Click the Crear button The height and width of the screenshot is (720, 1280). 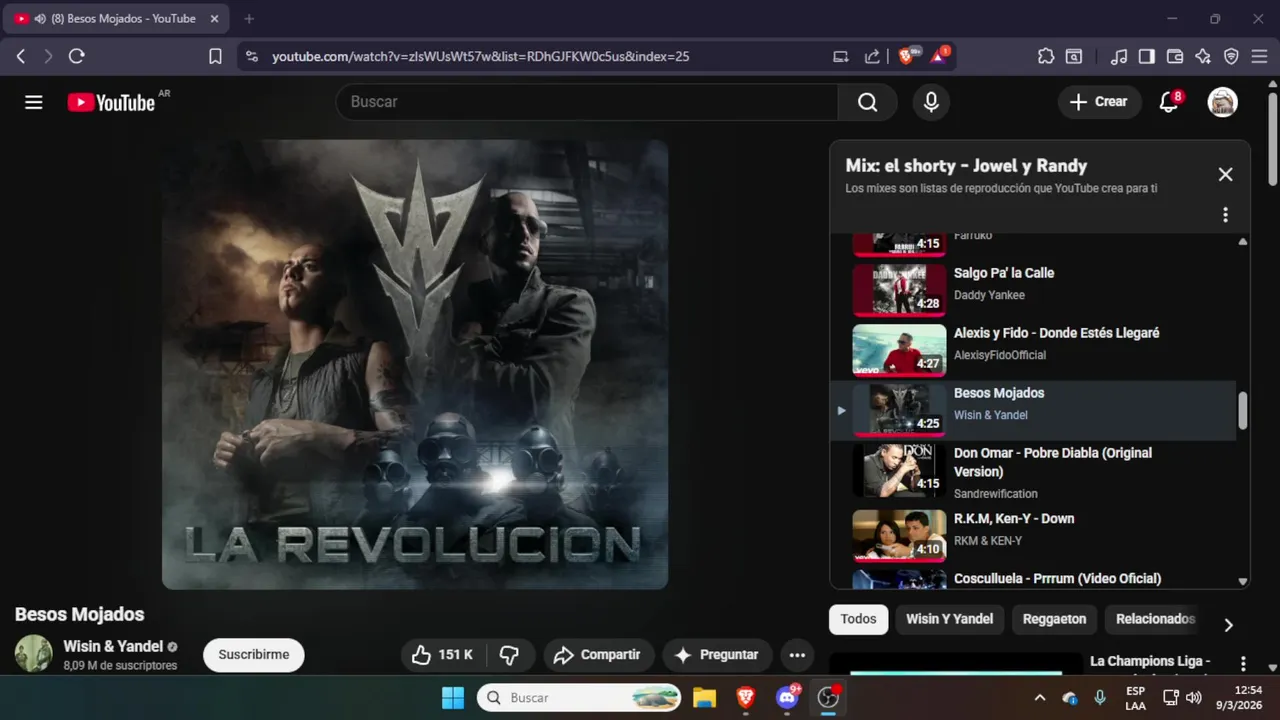1099,102
